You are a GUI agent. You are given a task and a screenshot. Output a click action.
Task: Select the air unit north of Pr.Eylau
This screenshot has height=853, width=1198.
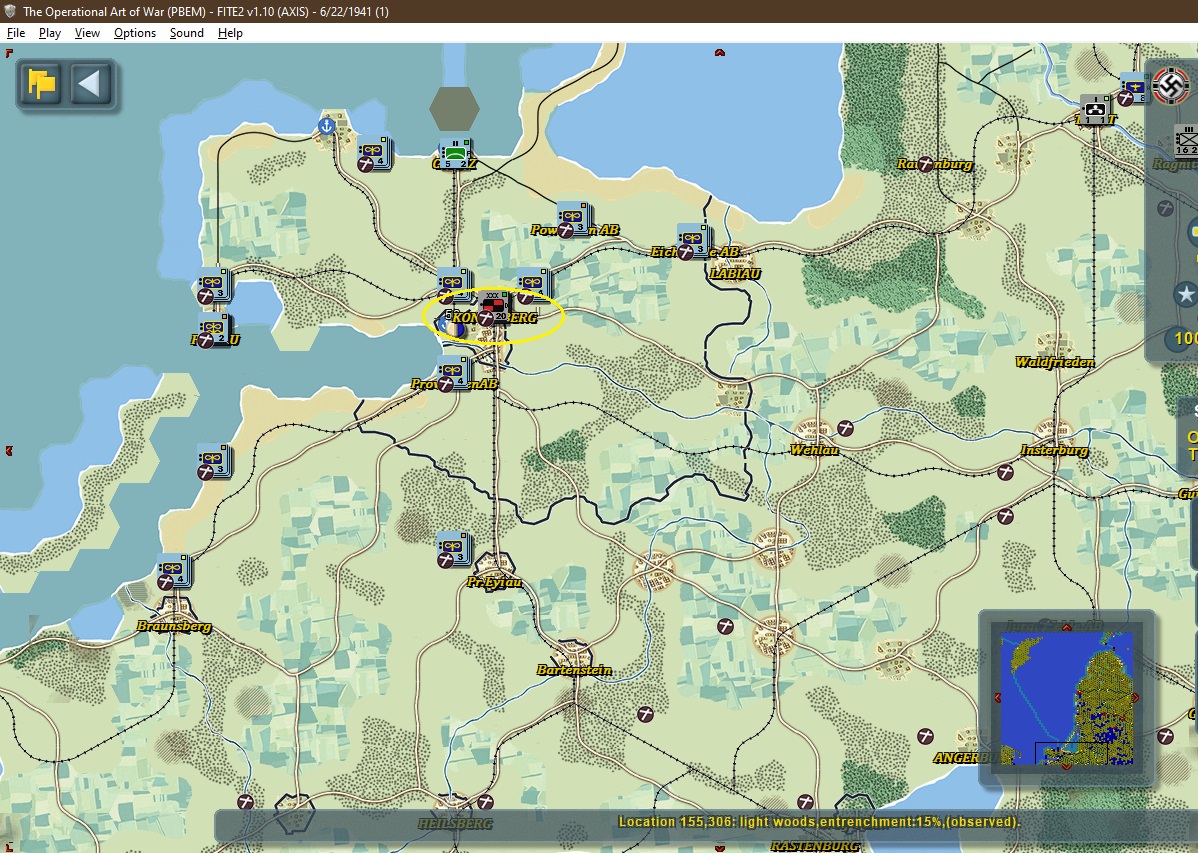click(454, 548)
